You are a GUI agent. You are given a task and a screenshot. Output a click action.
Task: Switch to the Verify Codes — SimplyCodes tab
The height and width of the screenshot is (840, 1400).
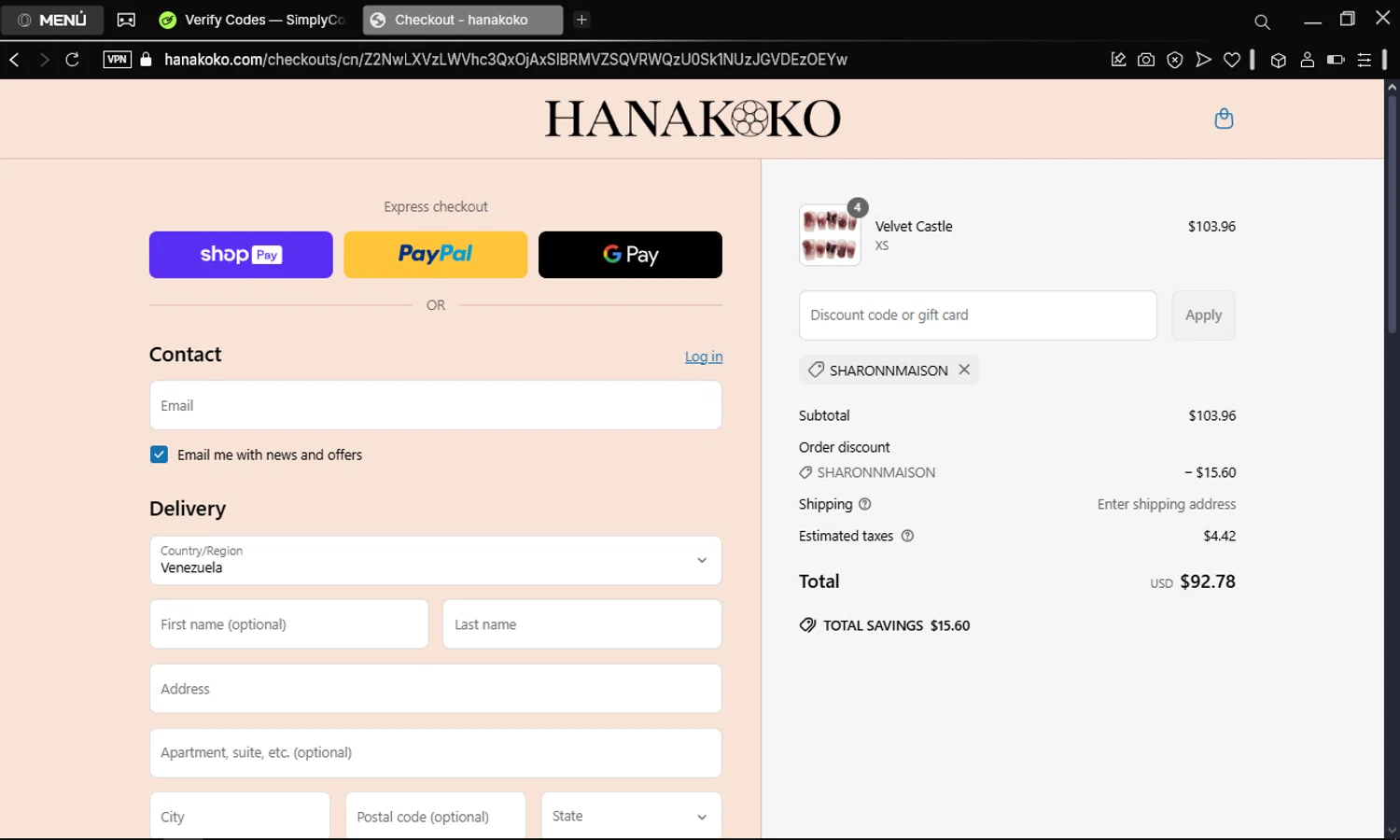point(252,20)
